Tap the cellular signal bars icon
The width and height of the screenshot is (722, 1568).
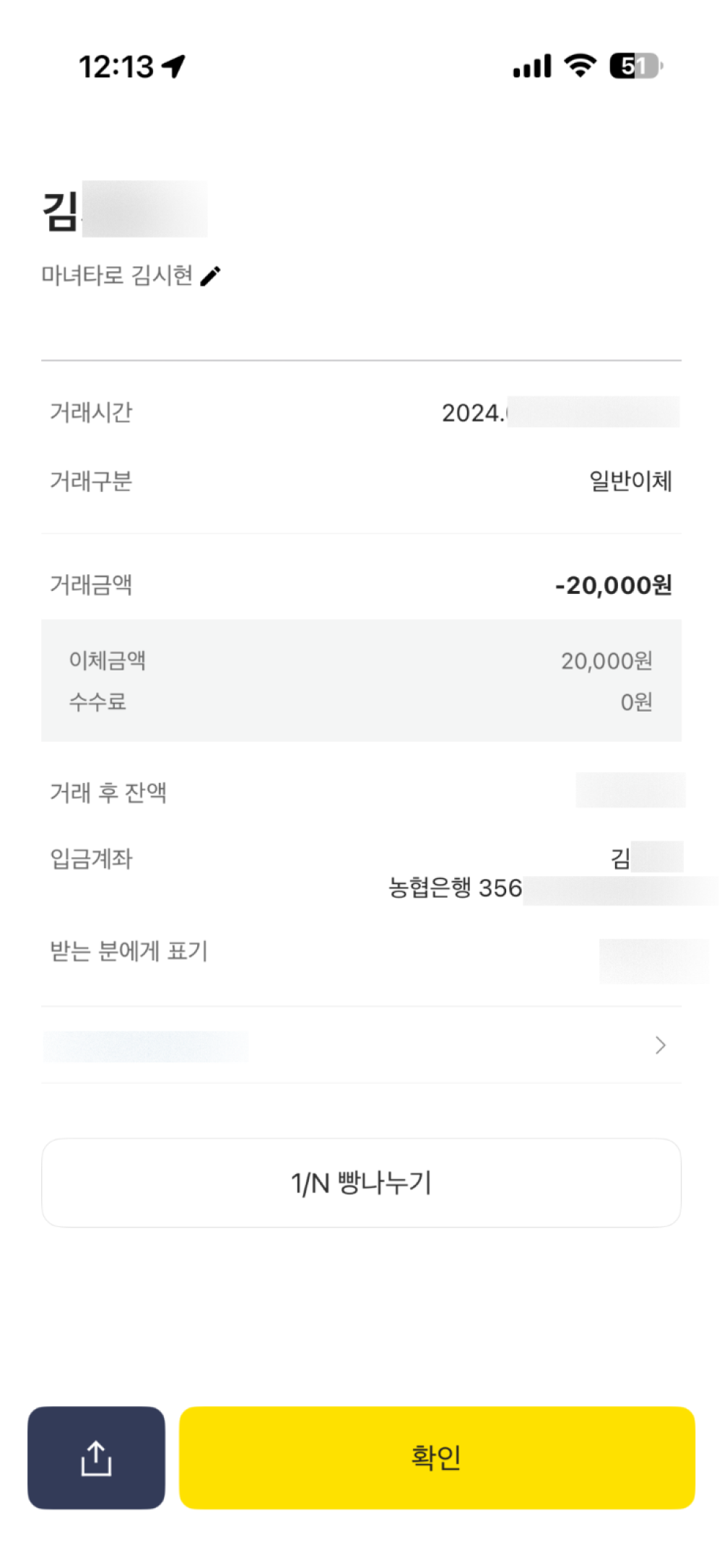(532, 66)
